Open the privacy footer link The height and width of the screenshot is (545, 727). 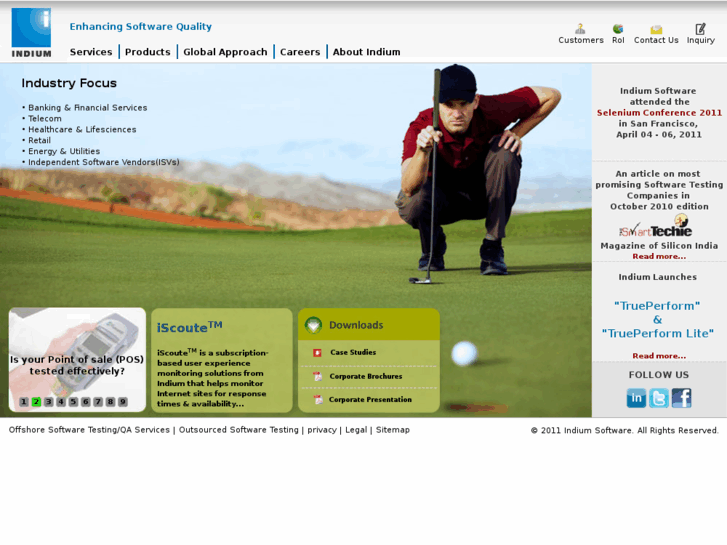322,430
